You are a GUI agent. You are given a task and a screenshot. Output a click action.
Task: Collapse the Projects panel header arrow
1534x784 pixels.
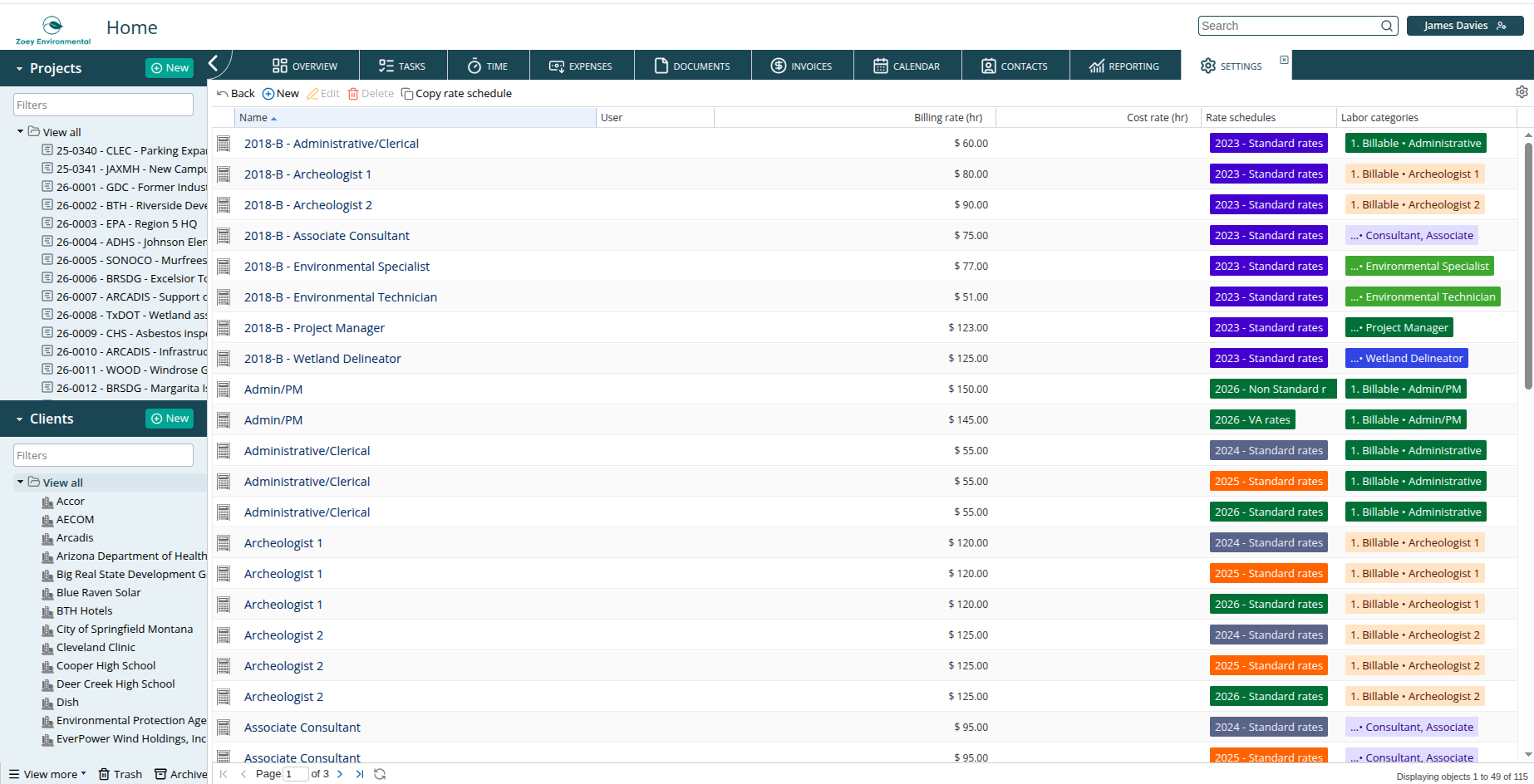tap(19, 69)
